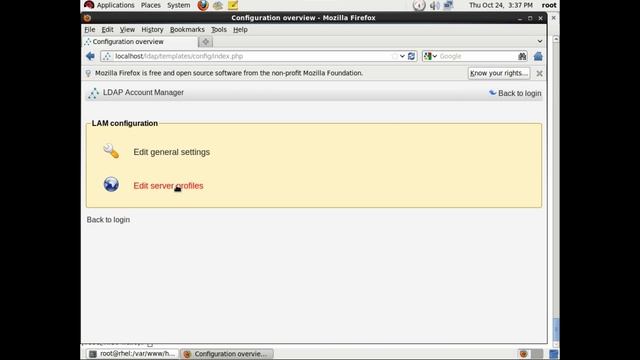Click the Firefox icon in window title bar
Screen dimensions: 640x360
point(87,18)
